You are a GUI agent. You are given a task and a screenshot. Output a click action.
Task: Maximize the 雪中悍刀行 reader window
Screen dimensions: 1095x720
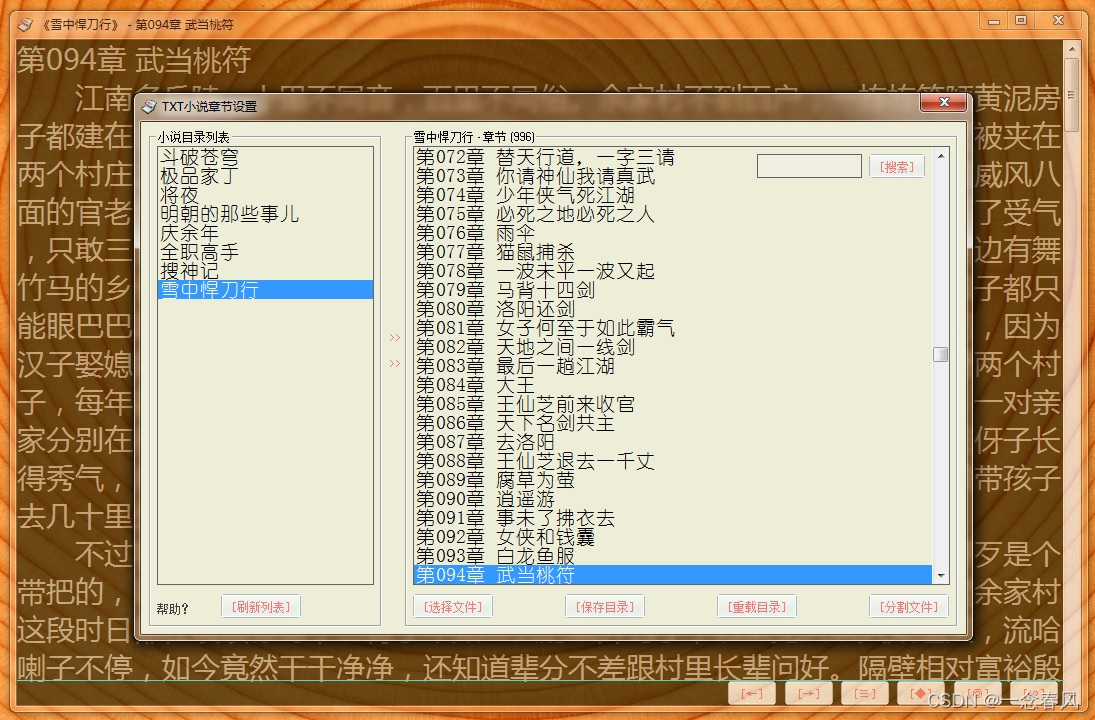[x=1020, y=21]
